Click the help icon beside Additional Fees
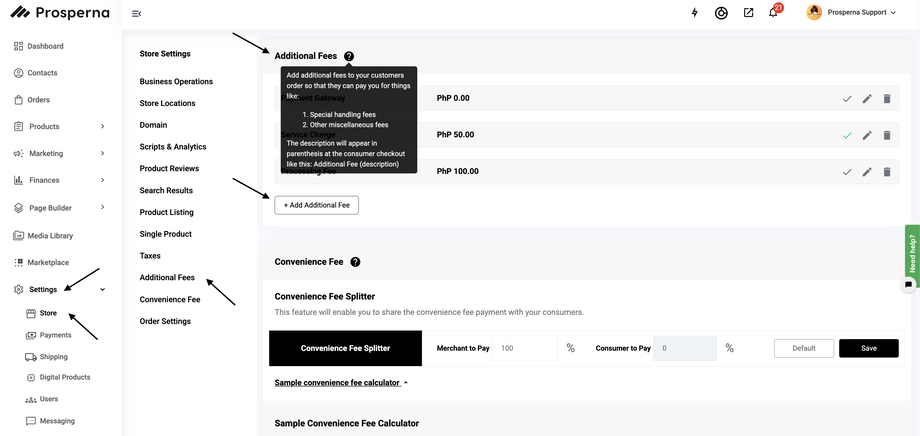This screenshot has width=920, height=436. point(348,56)
